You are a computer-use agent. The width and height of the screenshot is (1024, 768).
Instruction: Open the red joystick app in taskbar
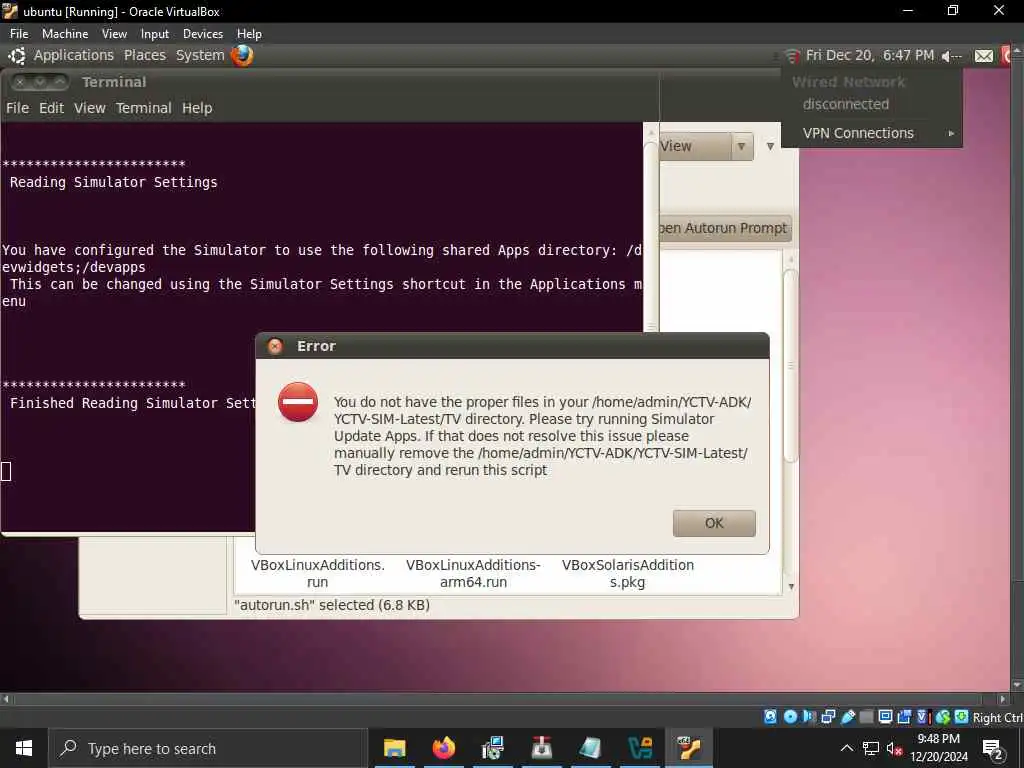(541, 748)
